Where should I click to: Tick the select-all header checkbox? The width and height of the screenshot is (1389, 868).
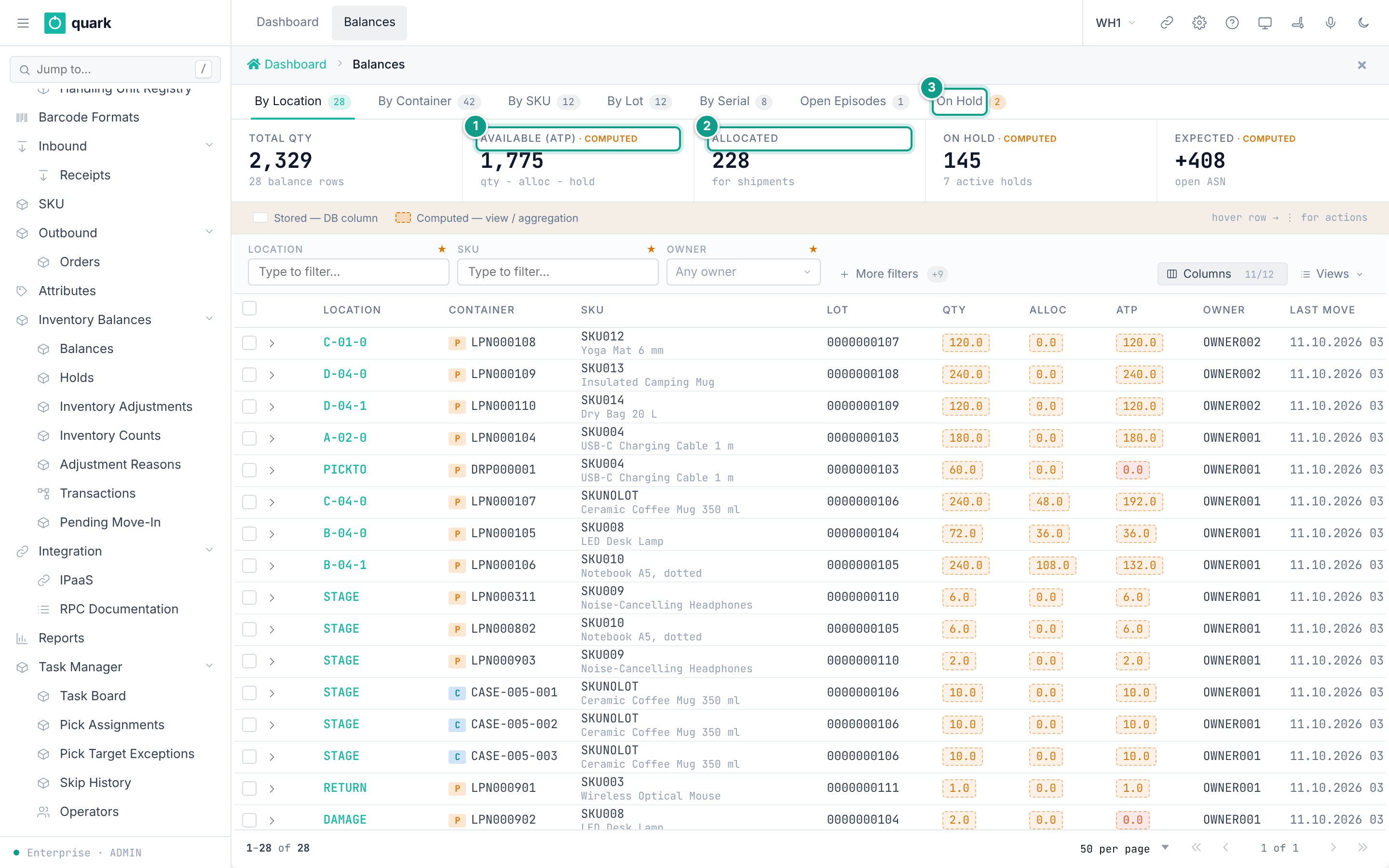pos(249,309)
